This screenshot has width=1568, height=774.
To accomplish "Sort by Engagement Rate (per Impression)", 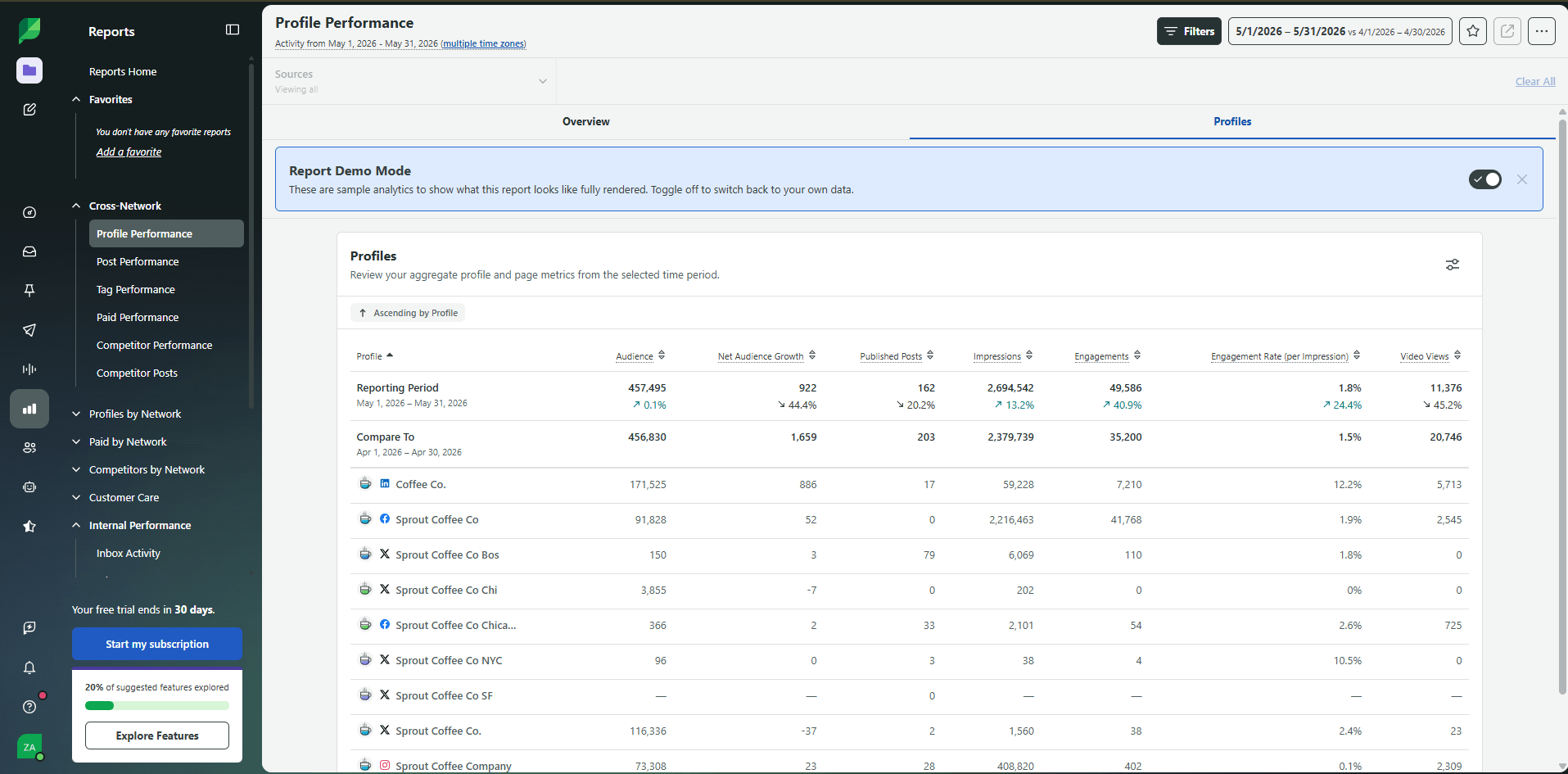I will (x=1286, y=356).
